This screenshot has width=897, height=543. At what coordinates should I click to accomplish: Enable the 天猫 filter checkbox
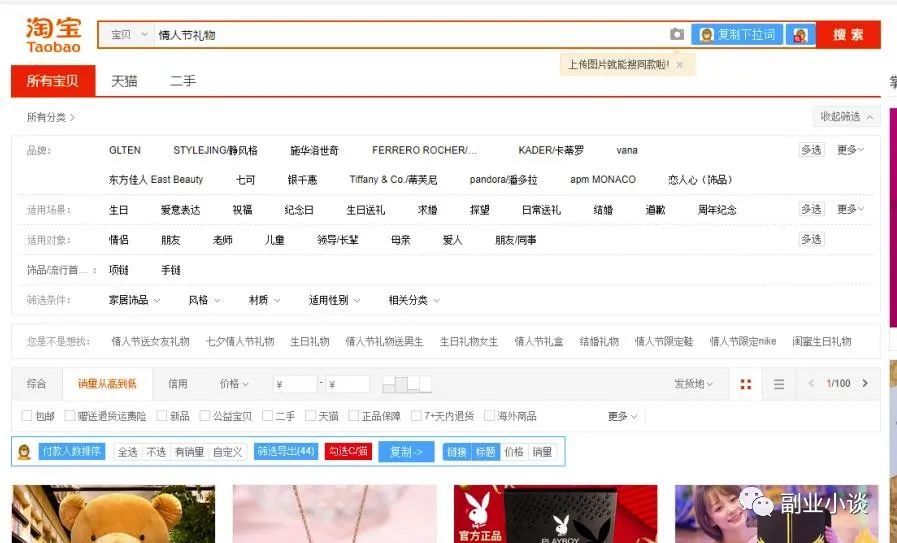[x=310, y=416]
